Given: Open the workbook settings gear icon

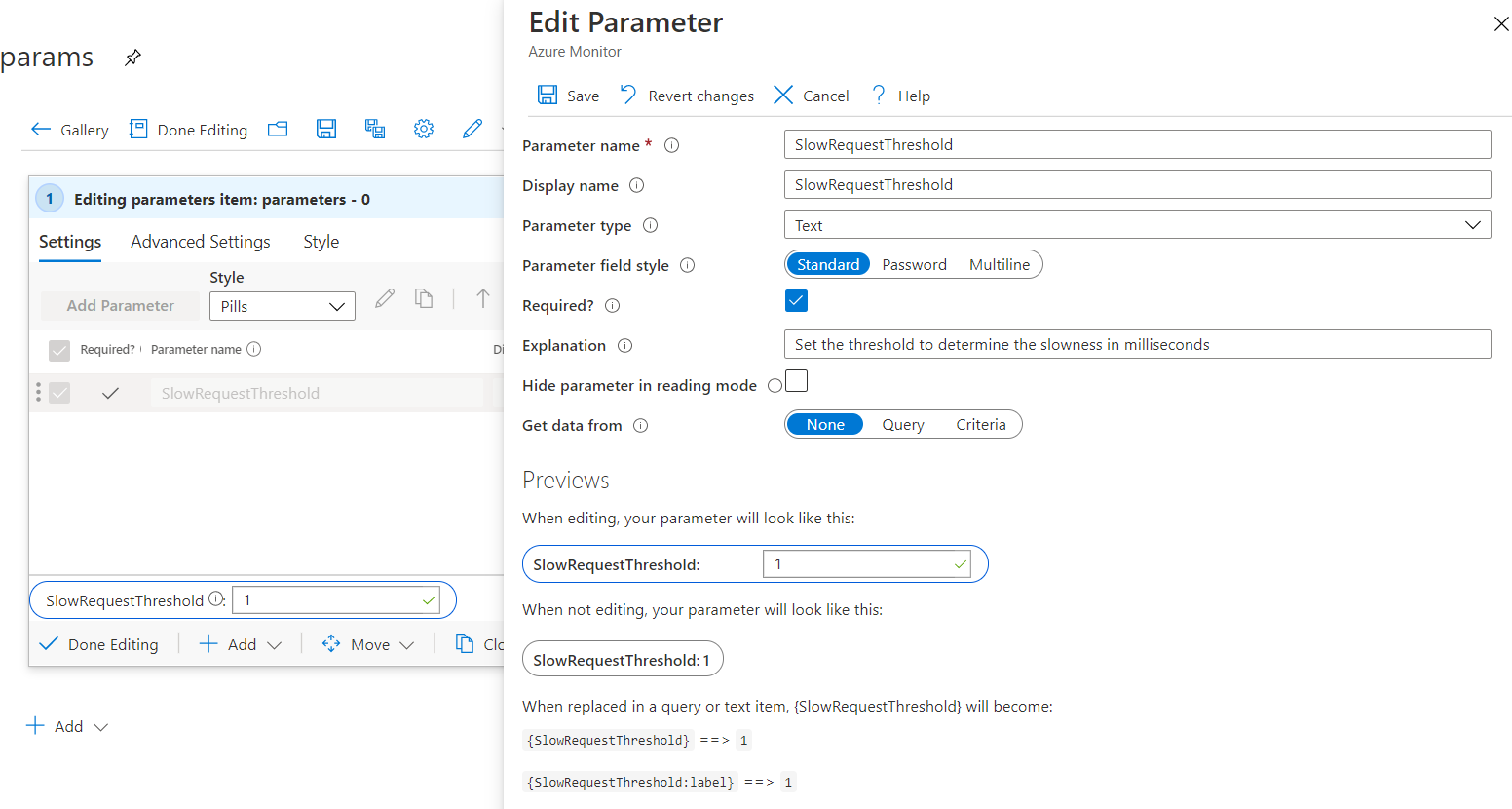Looking at the screenshot, I should point(424,129).
